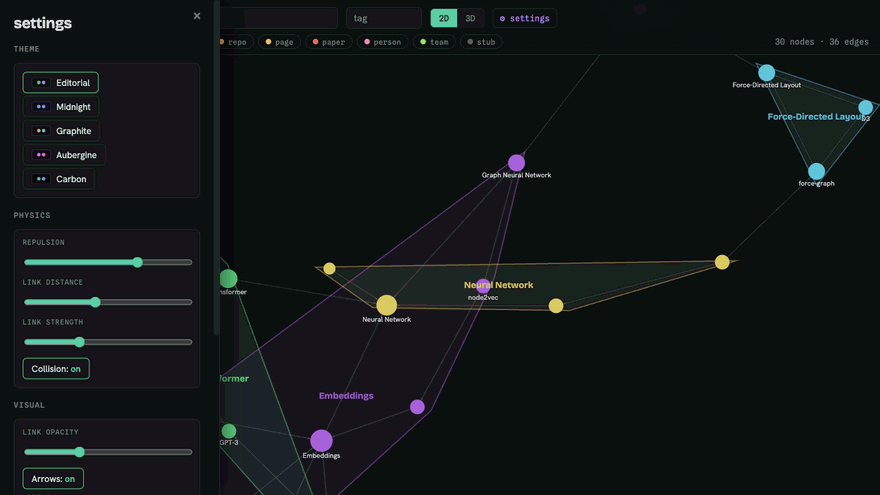
Task: Toggle the repo type filter chip
Action: click(x=236, y=42)
